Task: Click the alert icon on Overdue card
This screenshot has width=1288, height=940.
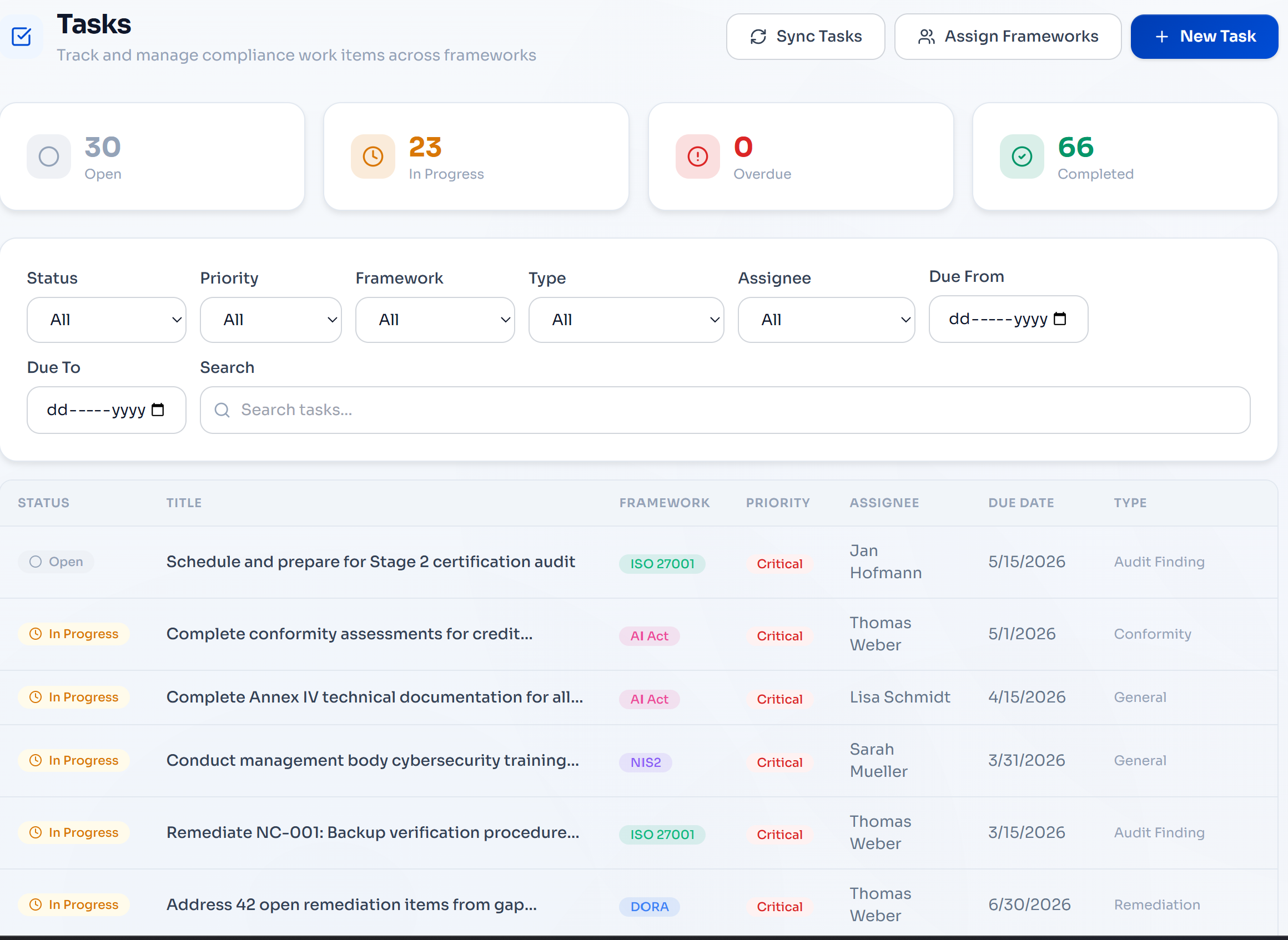Action: 697,156
